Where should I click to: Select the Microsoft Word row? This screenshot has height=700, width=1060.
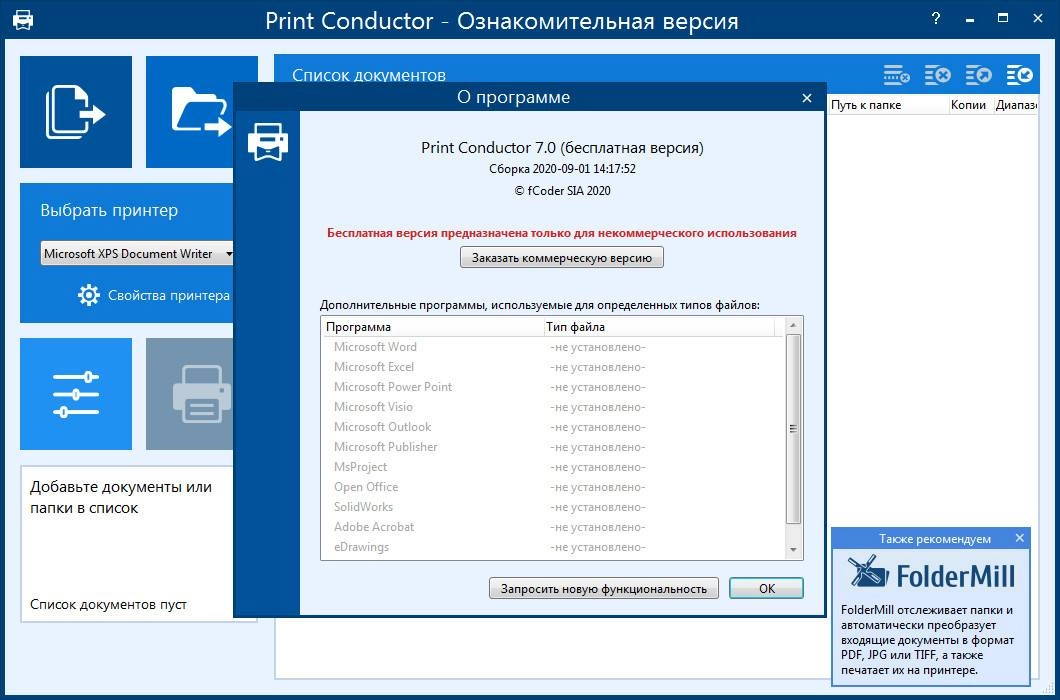pos(553,347)
